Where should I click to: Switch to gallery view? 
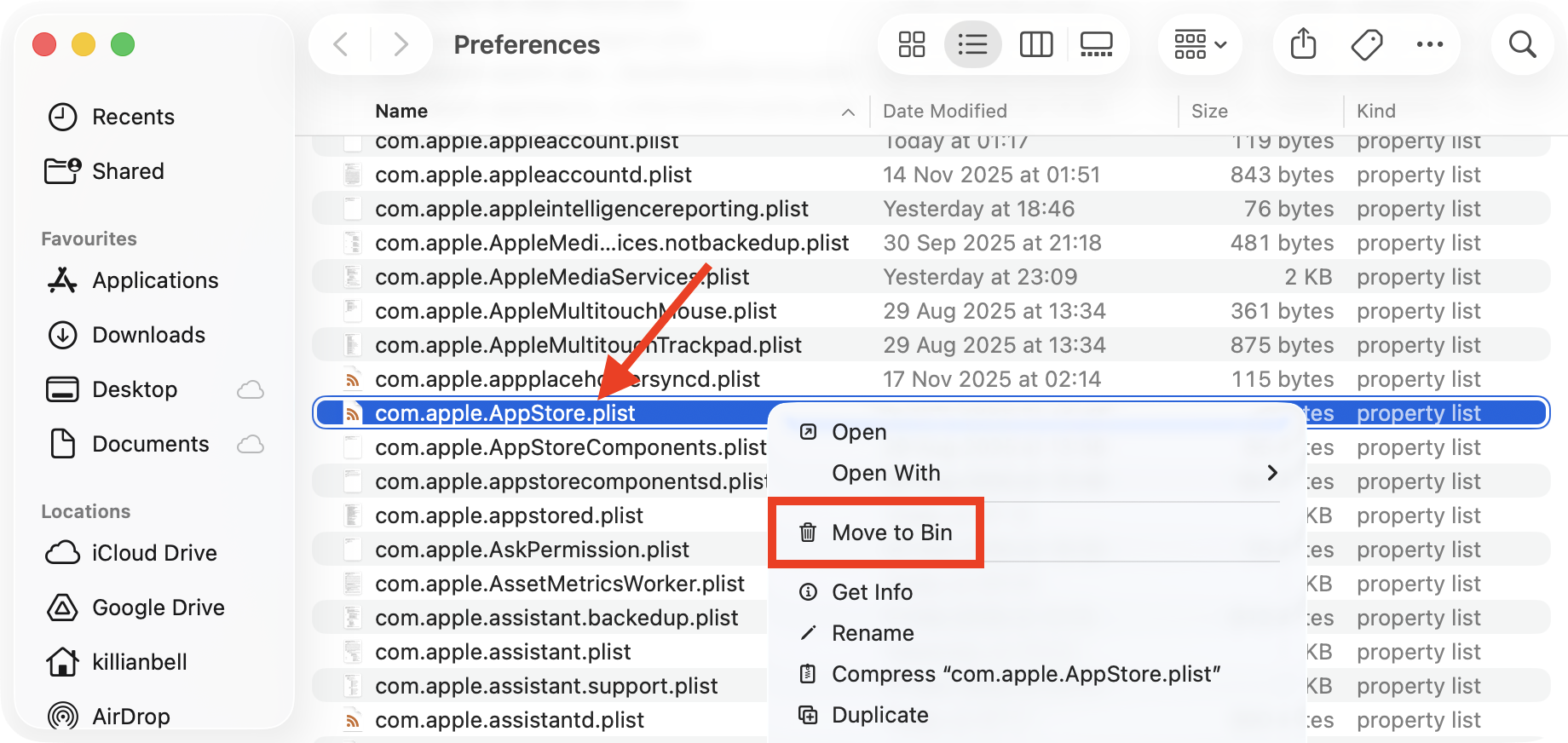coord(1096,44)
